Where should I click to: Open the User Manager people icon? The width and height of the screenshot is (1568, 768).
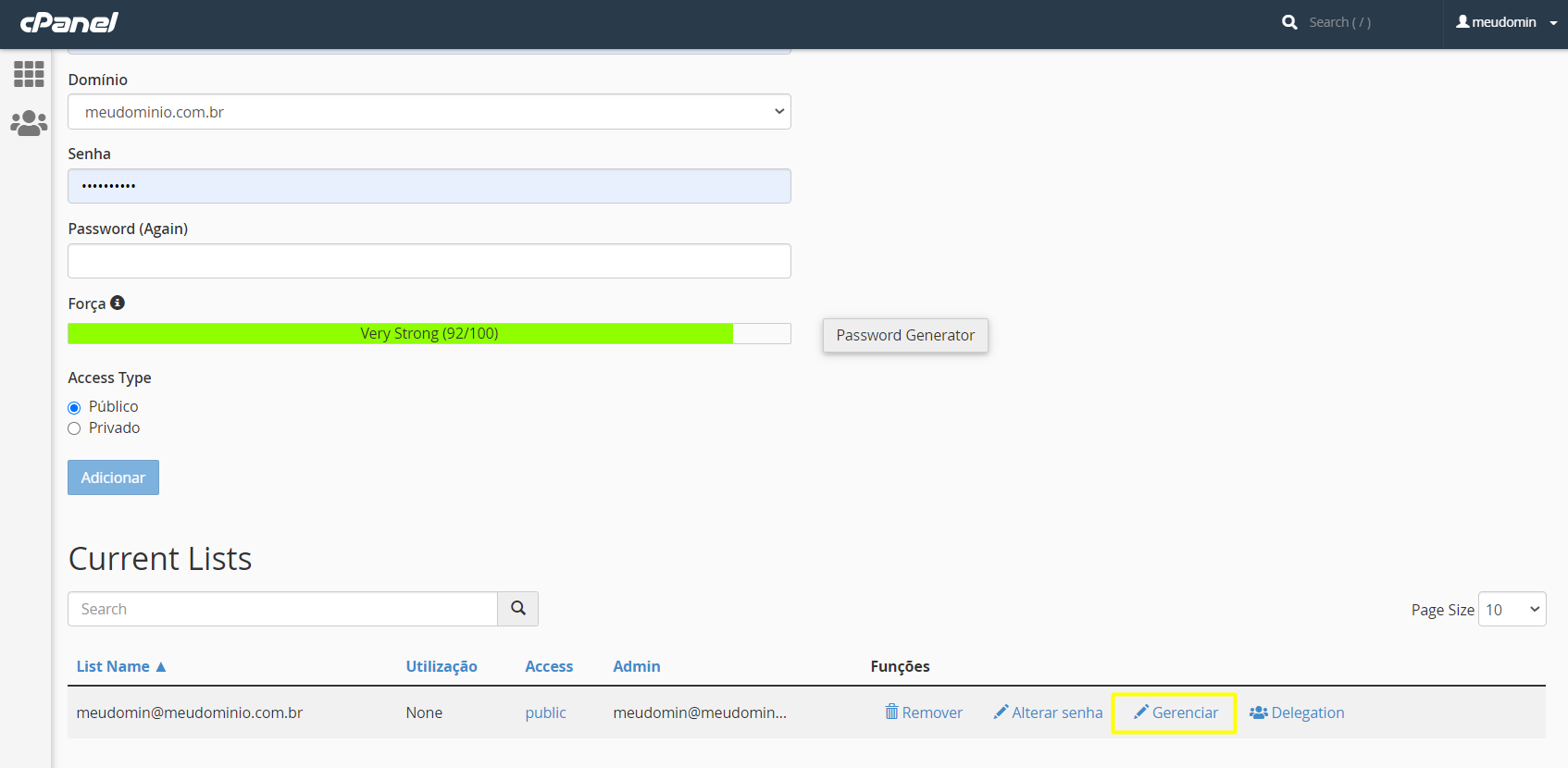point(29,123)
